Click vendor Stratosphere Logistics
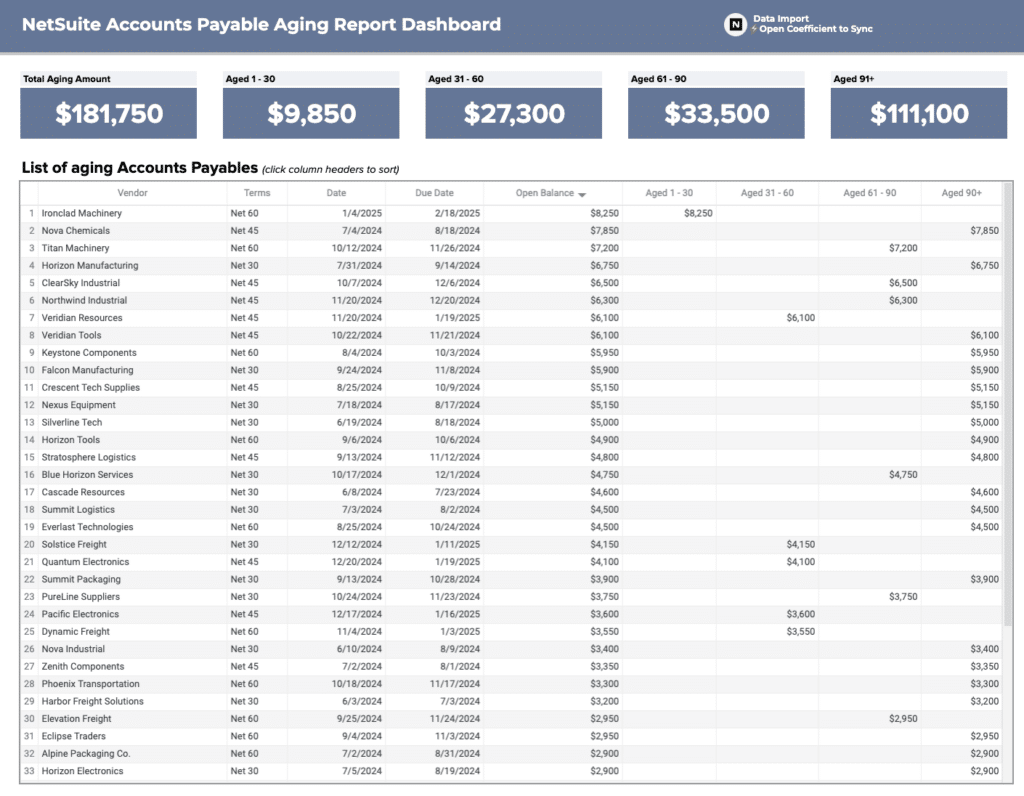 point(89,457)
